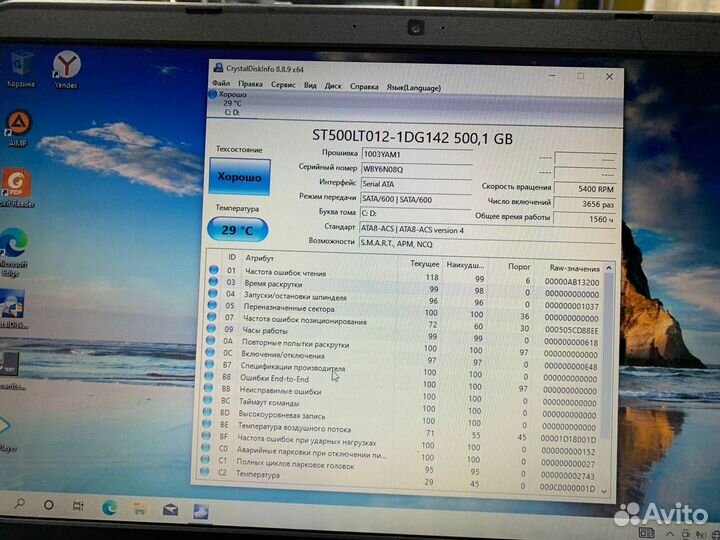Viewport: 720px width, 540px height.
Task: Select status icon of attribute C2 row
Action: (205, 472)
